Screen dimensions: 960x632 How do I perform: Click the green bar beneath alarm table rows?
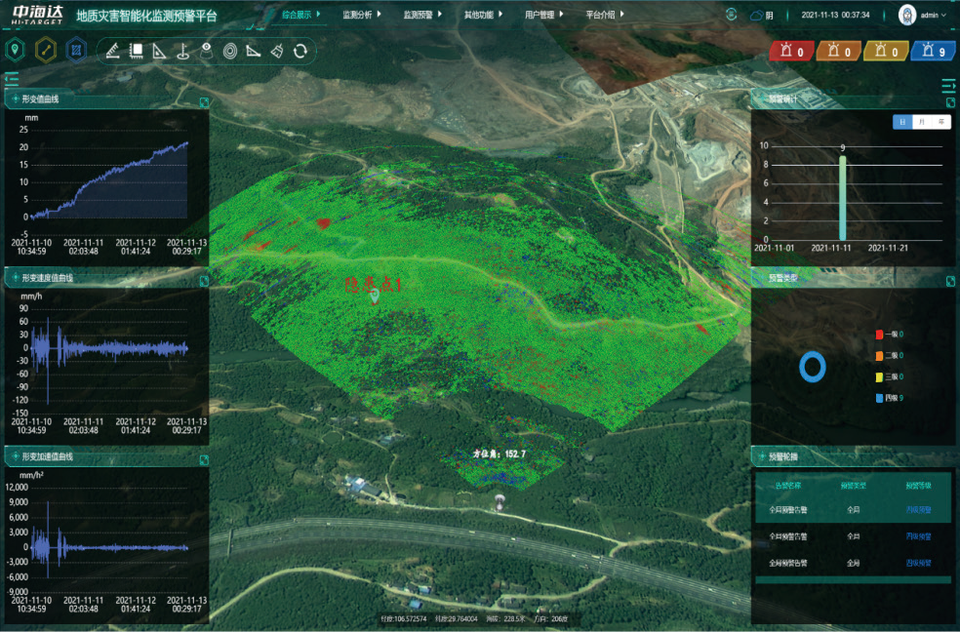coord(853,579)
